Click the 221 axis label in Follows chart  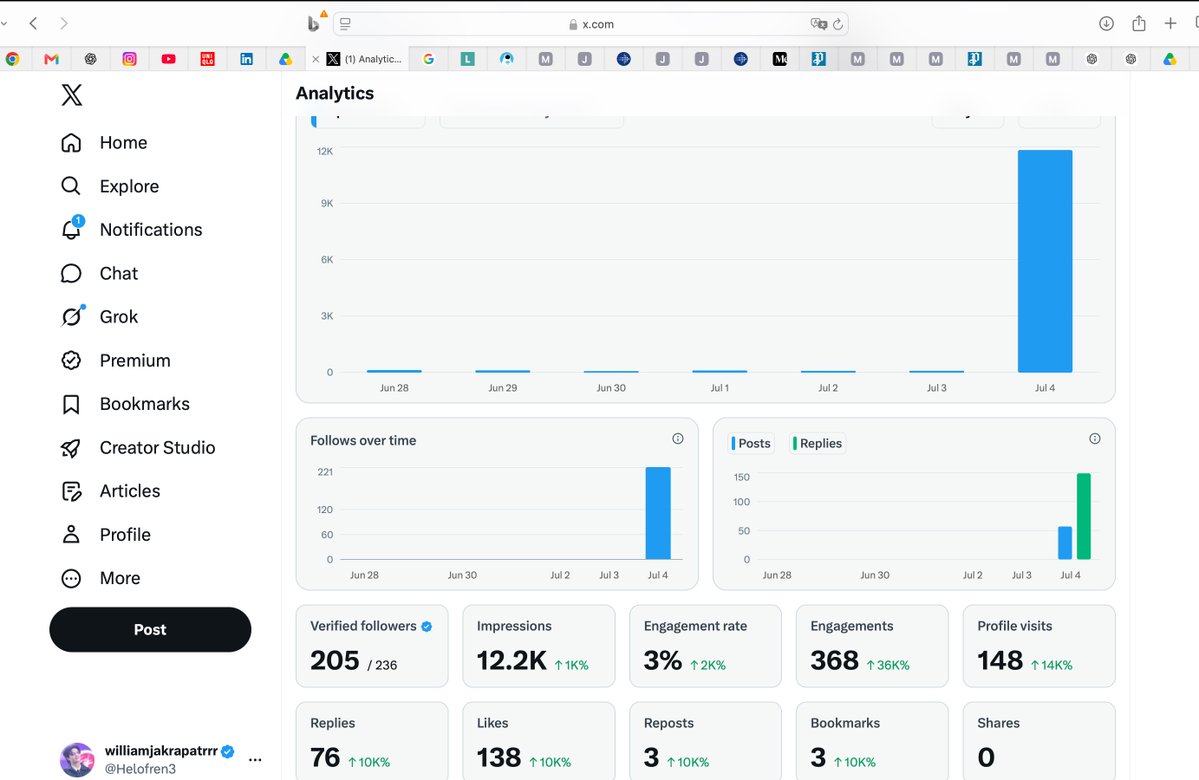point(325,472)
